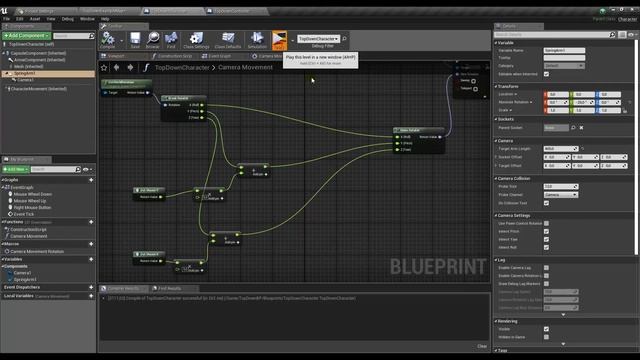Image resolution: width=640 pixels, height=360 pixels.
Task: Click the property matrix grid icon in Details
Action: (x=622, y=35)
